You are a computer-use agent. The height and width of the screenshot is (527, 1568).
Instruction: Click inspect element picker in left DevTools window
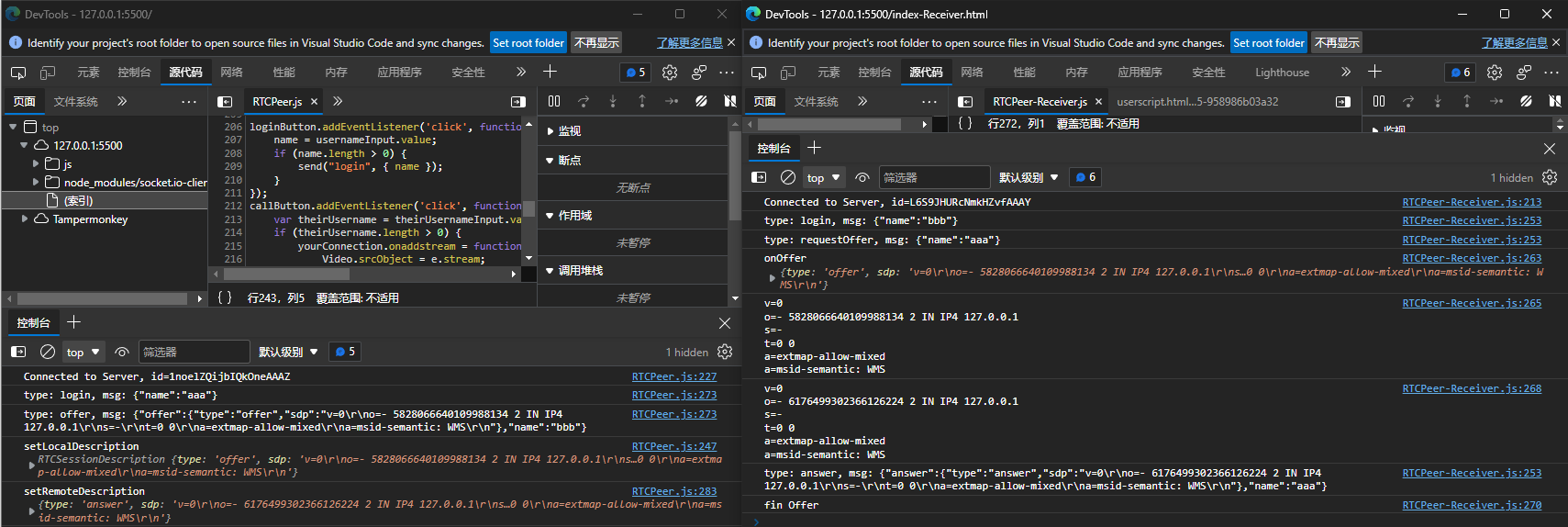pyautogui.click(x=18, y=73)
